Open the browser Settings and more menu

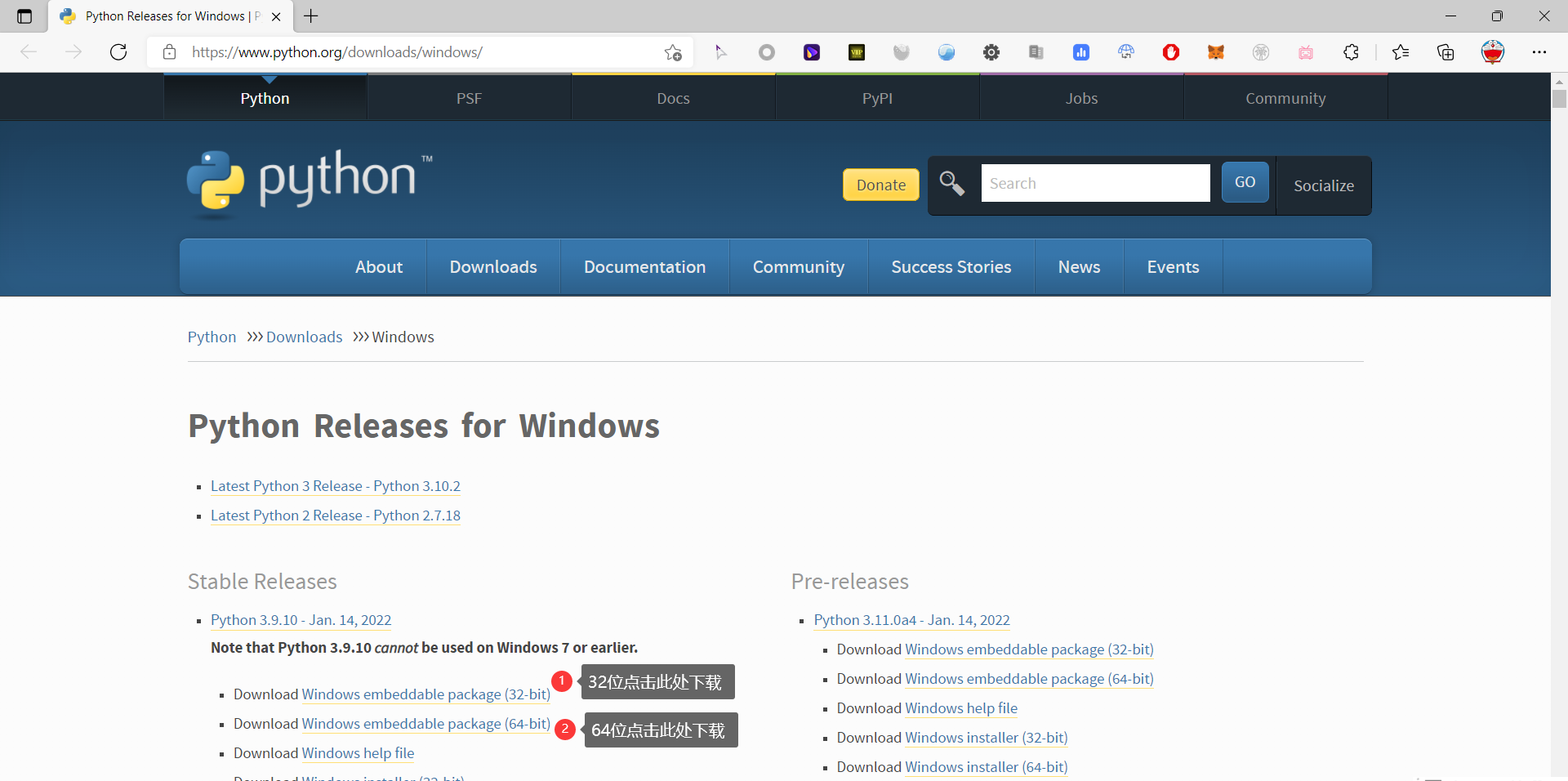tap(1539, 52)
